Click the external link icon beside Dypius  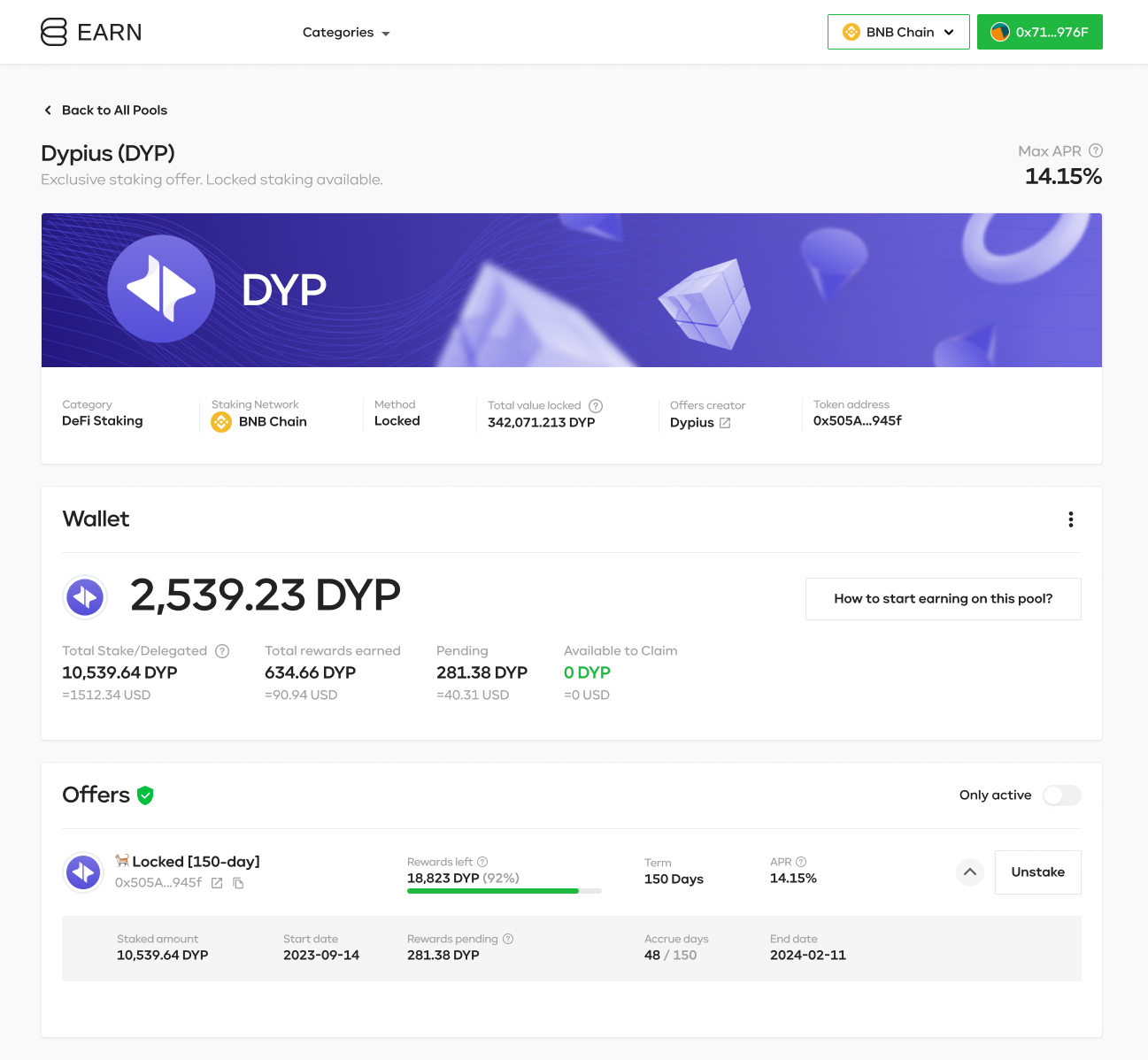(x=725, y=423)
